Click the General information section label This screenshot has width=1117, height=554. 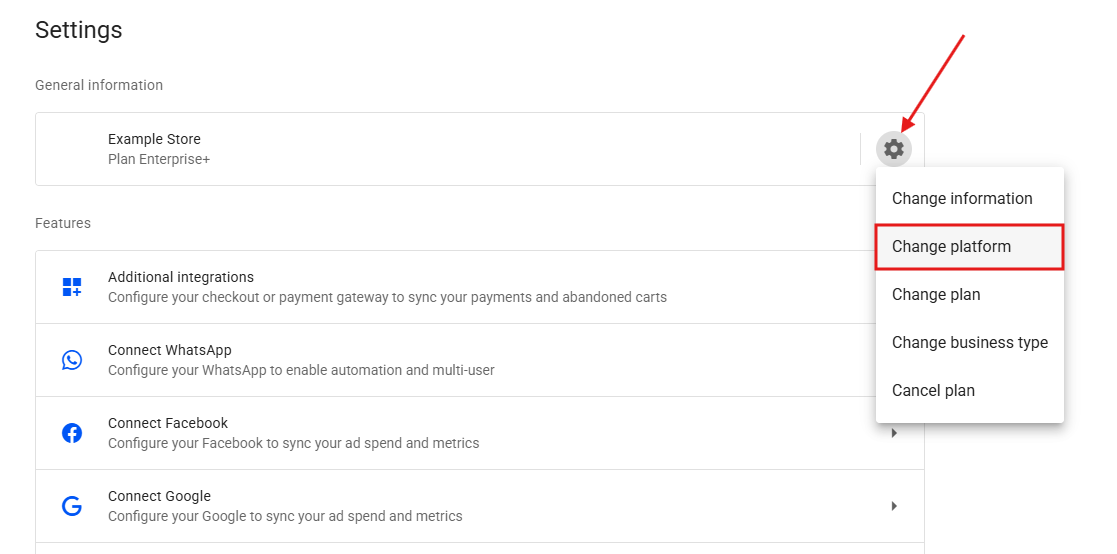point(99,85)
